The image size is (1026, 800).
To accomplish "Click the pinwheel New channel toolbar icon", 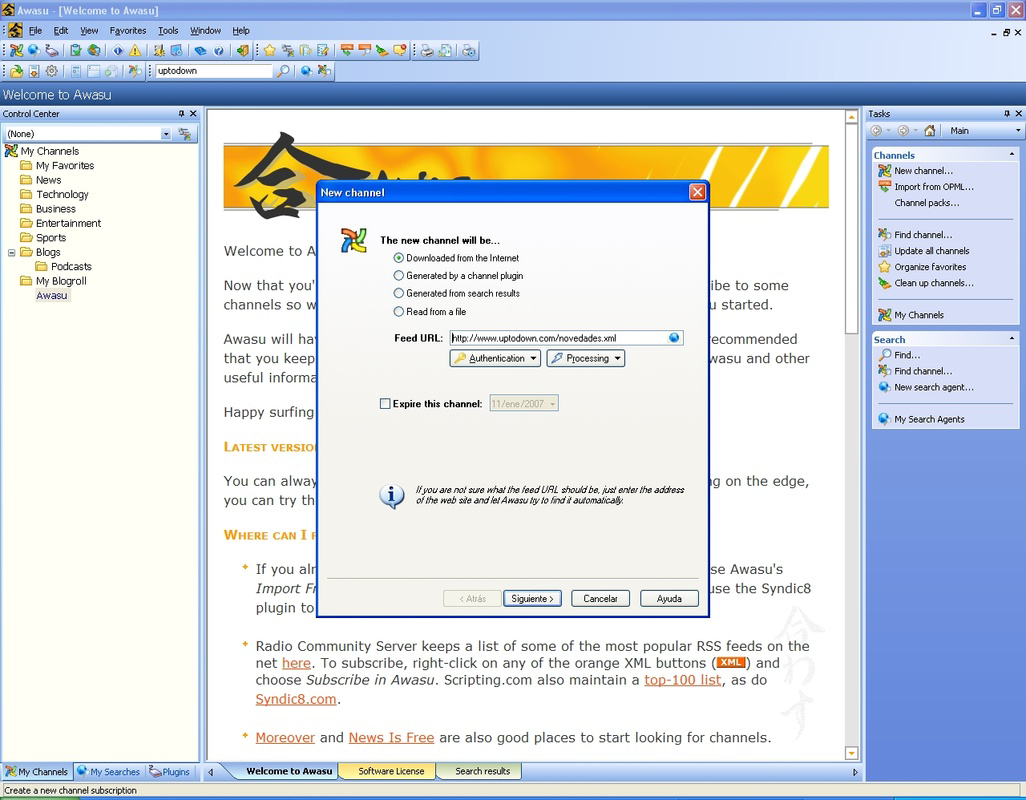I will tap(16, 50).
